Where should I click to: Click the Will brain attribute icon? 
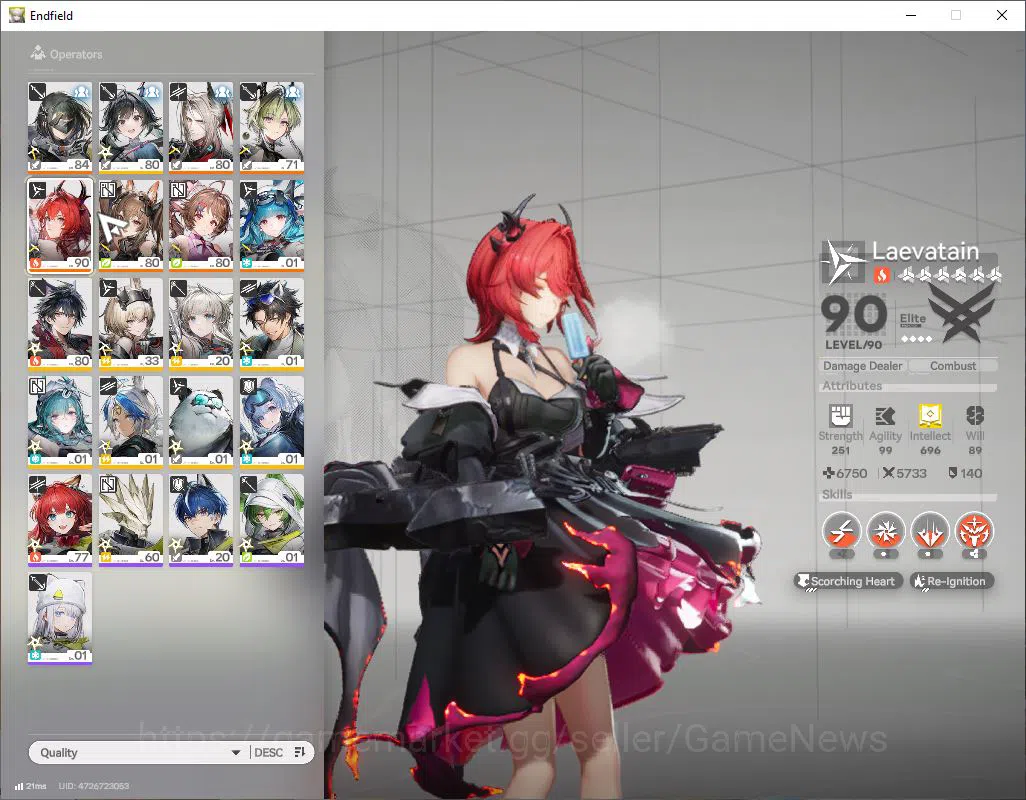click(975, 415)
